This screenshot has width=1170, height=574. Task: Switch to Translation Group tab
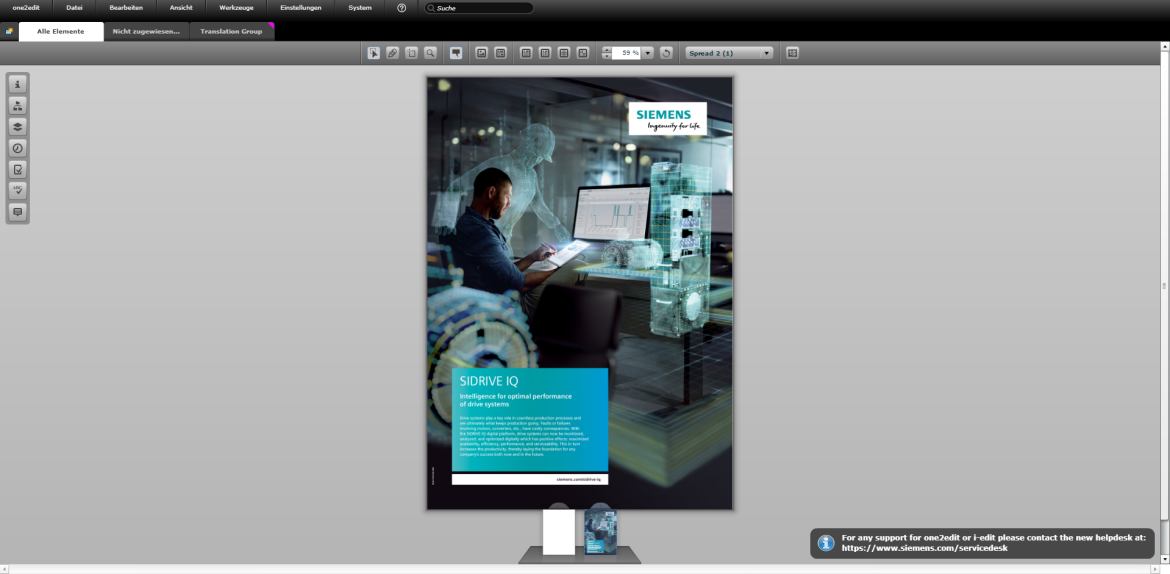click(x=232, y=31)
